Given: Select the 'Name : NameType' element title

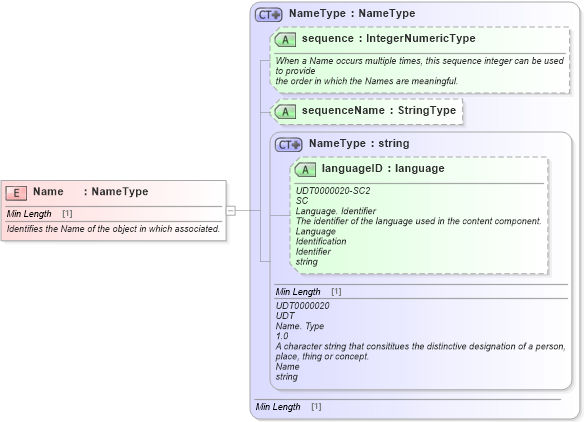Looking at the screenshot, I should pyautogui.click(x=91, y=191).
